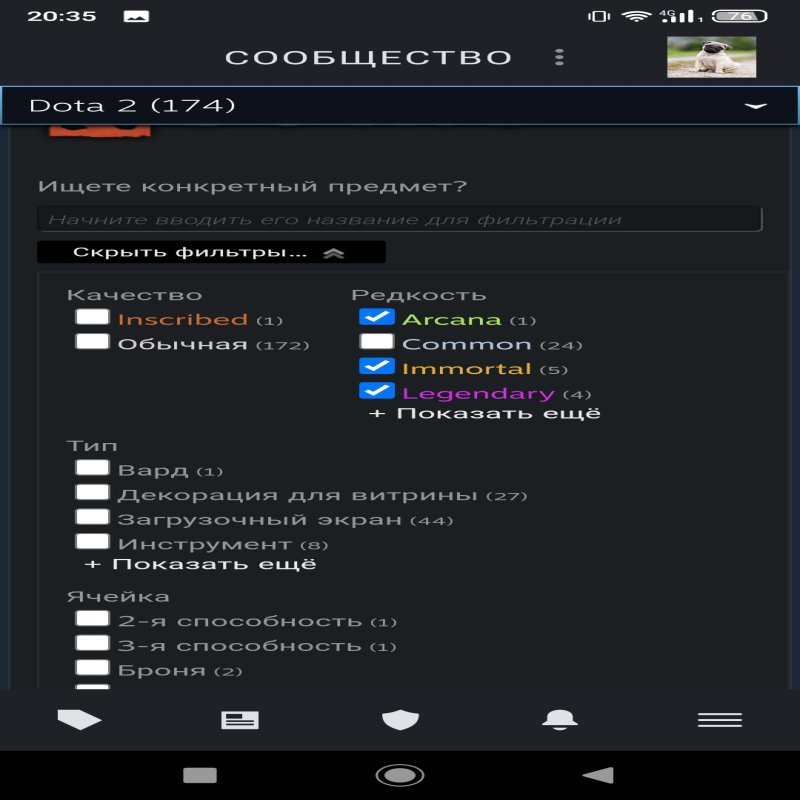Enable the Common rarity checkbox
Image resolution: width=800 pixels, height=800 pixels.
point(377,343)
